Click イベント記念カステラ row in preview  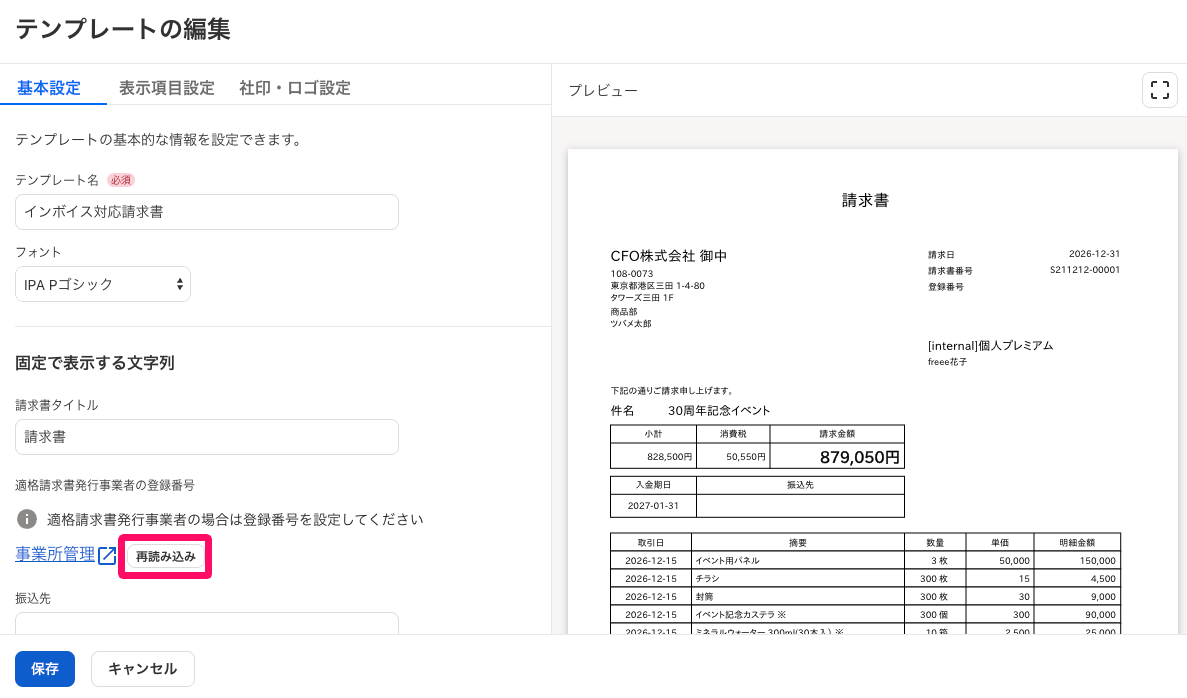865,615
